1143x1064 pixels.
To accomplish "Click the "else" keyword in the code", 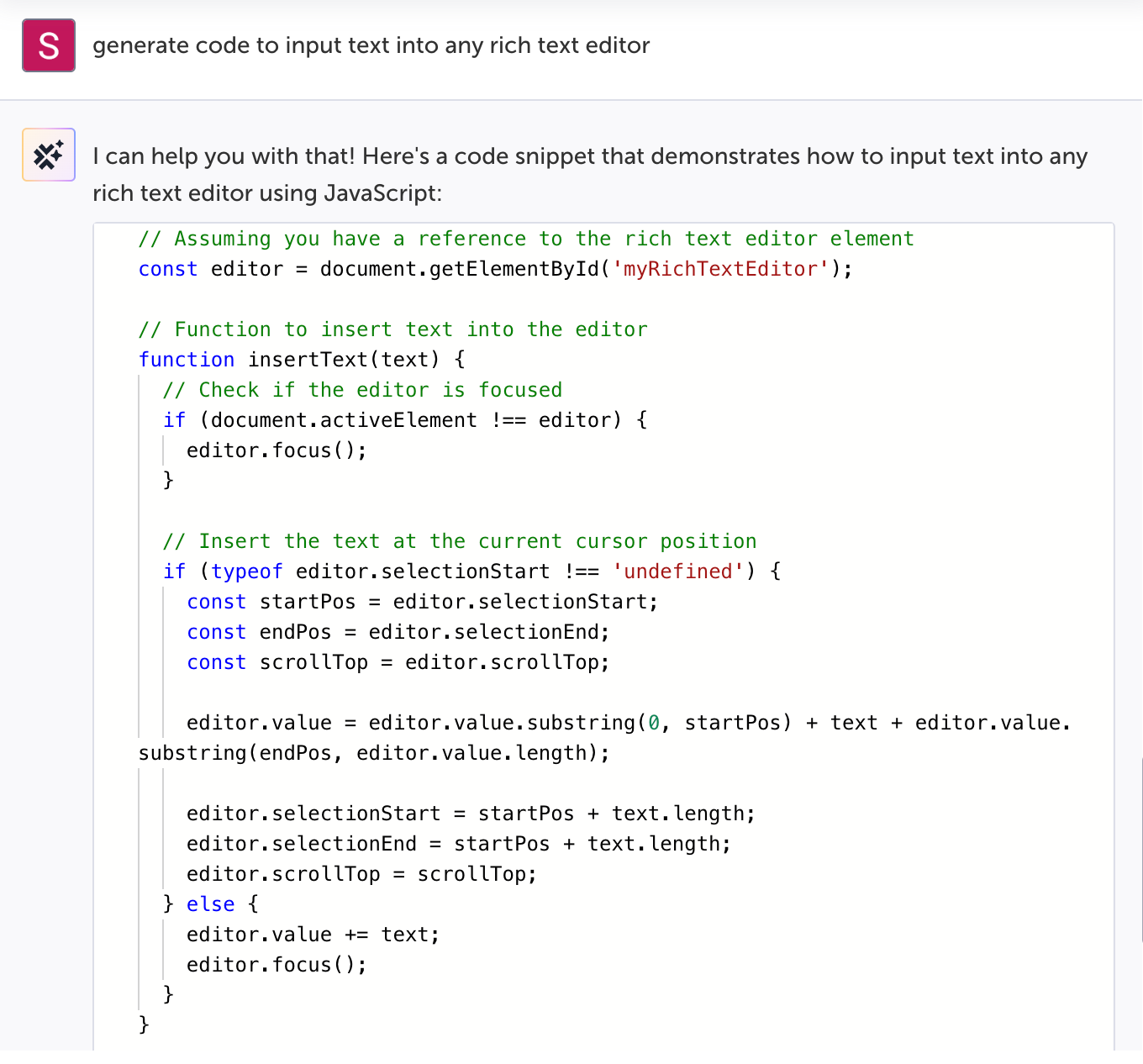I will (x=210, y=904).
